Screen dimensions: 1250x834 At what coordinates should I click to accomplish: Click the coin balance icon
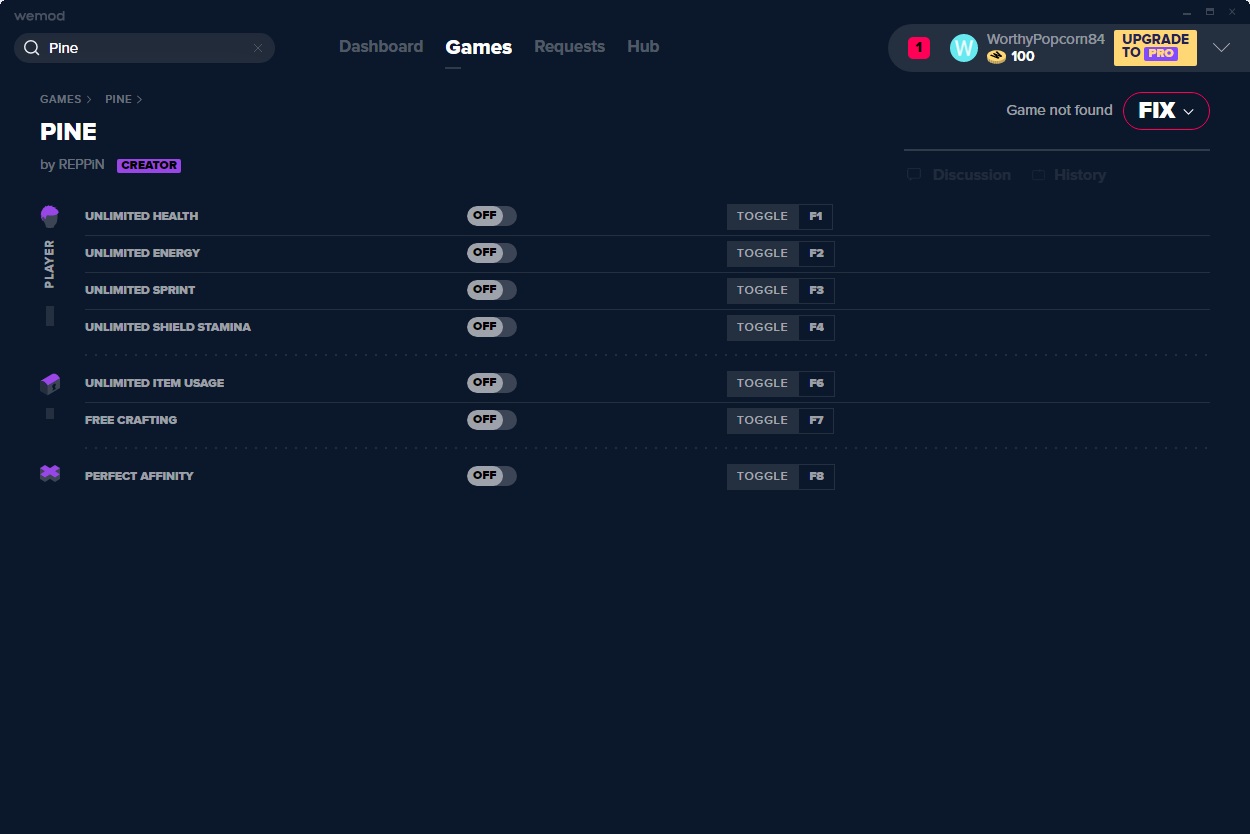[x=996, y=57]
